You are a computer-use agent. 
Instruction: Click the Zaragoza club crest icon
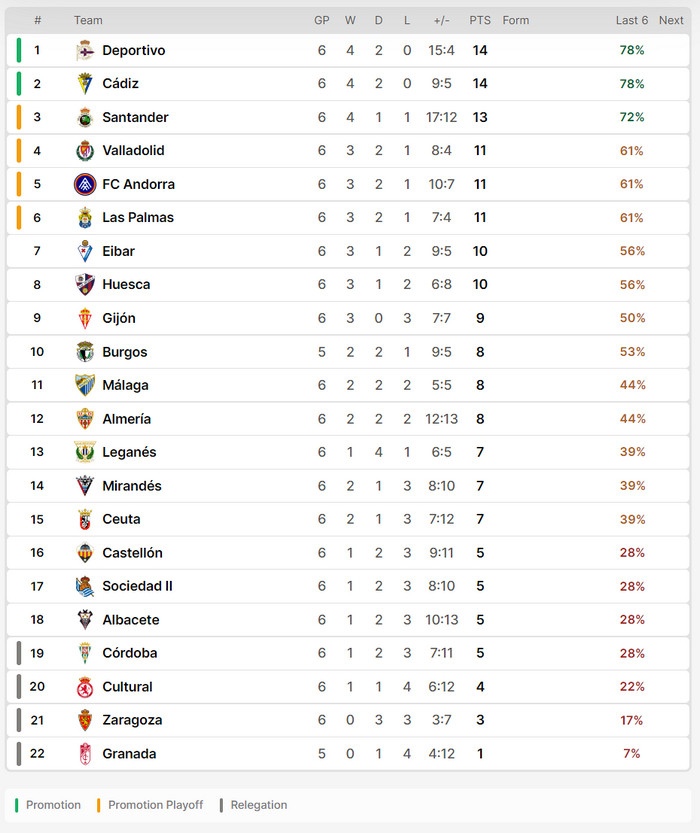(85, 721)
